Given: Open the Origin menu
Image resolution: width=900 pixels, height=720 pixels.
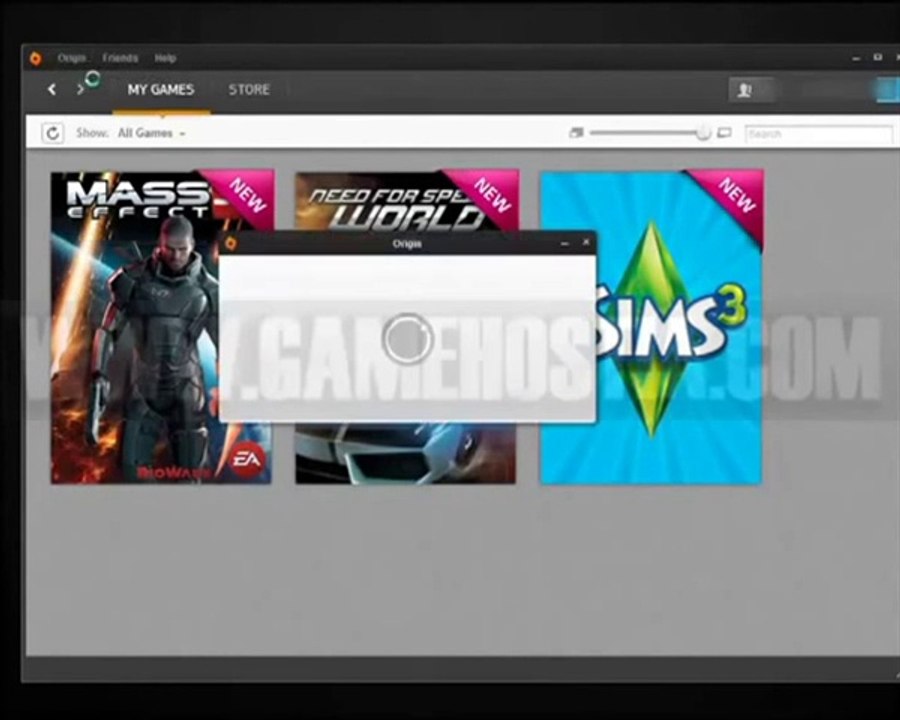Looking at the screenshot, I should 71,58.
